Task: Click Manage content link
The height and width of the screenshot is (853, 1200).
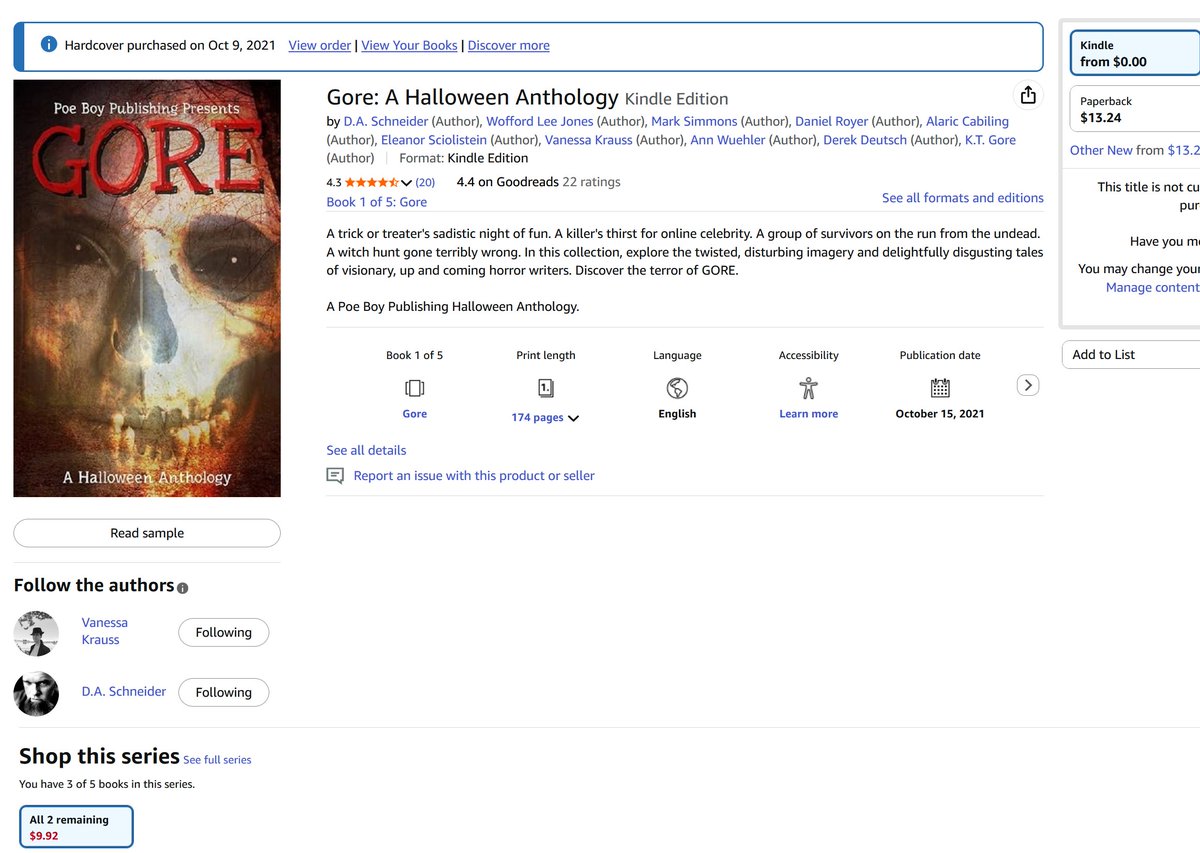Action: (1152, 287)
